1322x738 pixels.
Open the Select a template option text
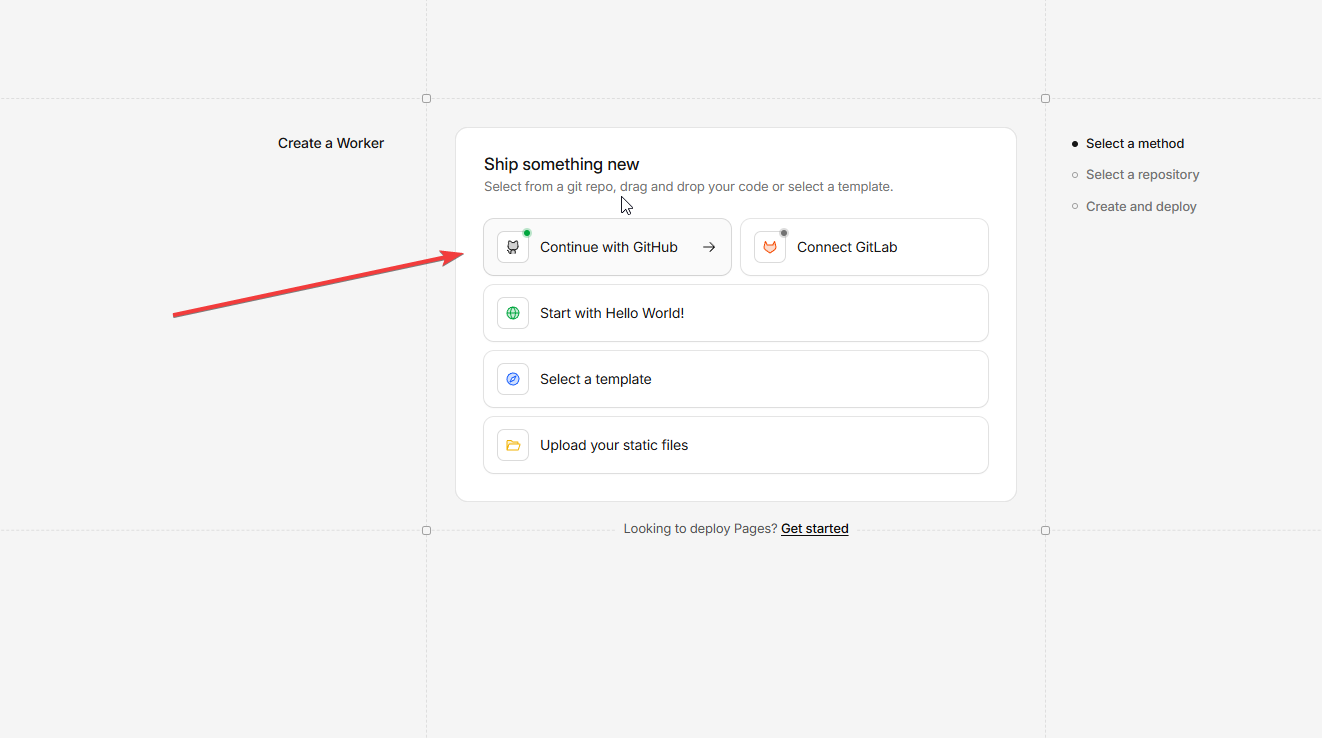click(x=595, y=379)
